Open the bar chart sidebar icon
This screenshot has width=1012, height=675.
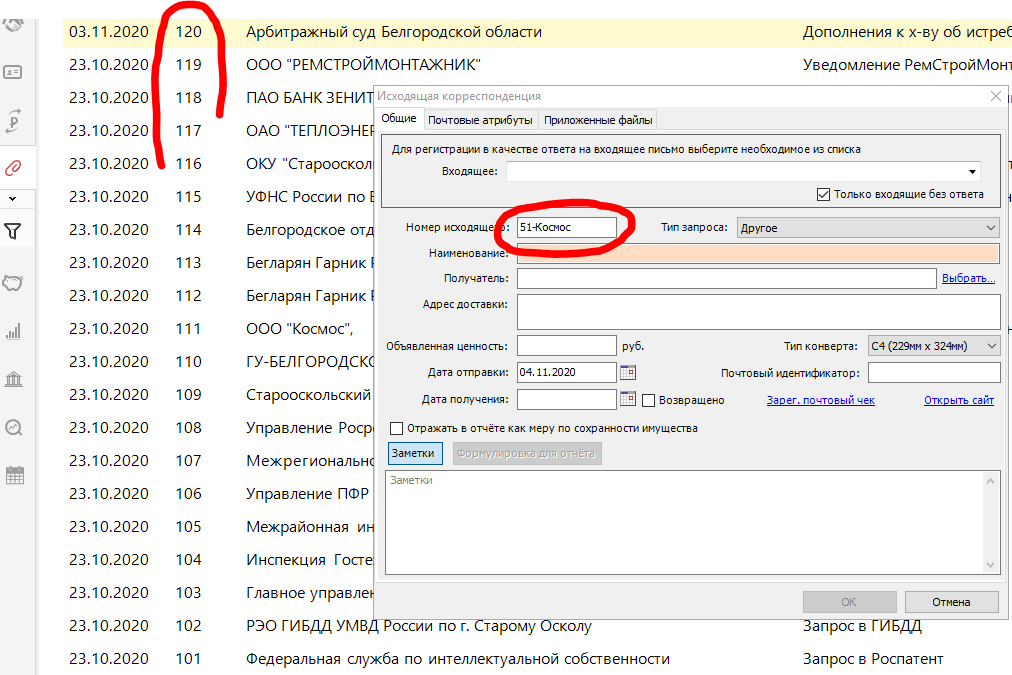click(14, 331)
